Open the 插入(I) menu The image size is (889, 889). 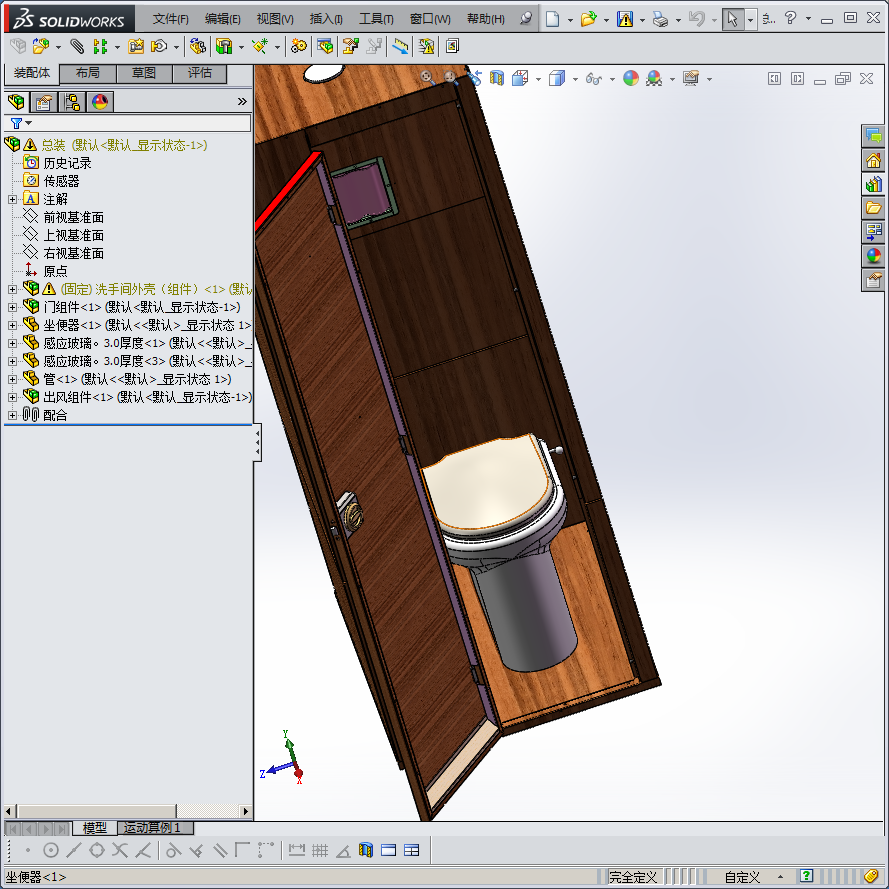click(326, 19)
